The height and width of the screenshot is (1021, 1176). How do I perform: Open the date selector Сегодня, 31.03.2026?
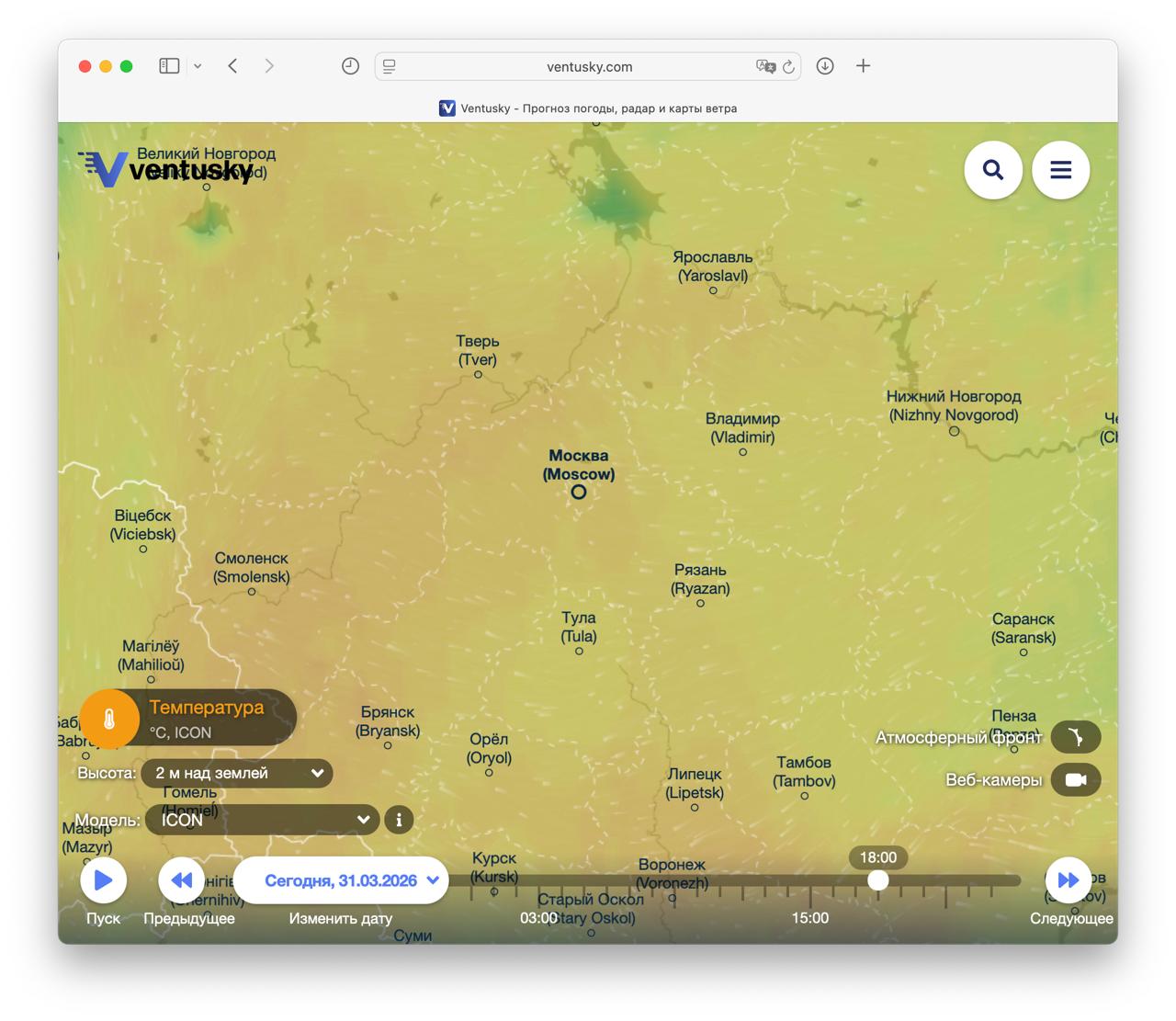[341, 880]
